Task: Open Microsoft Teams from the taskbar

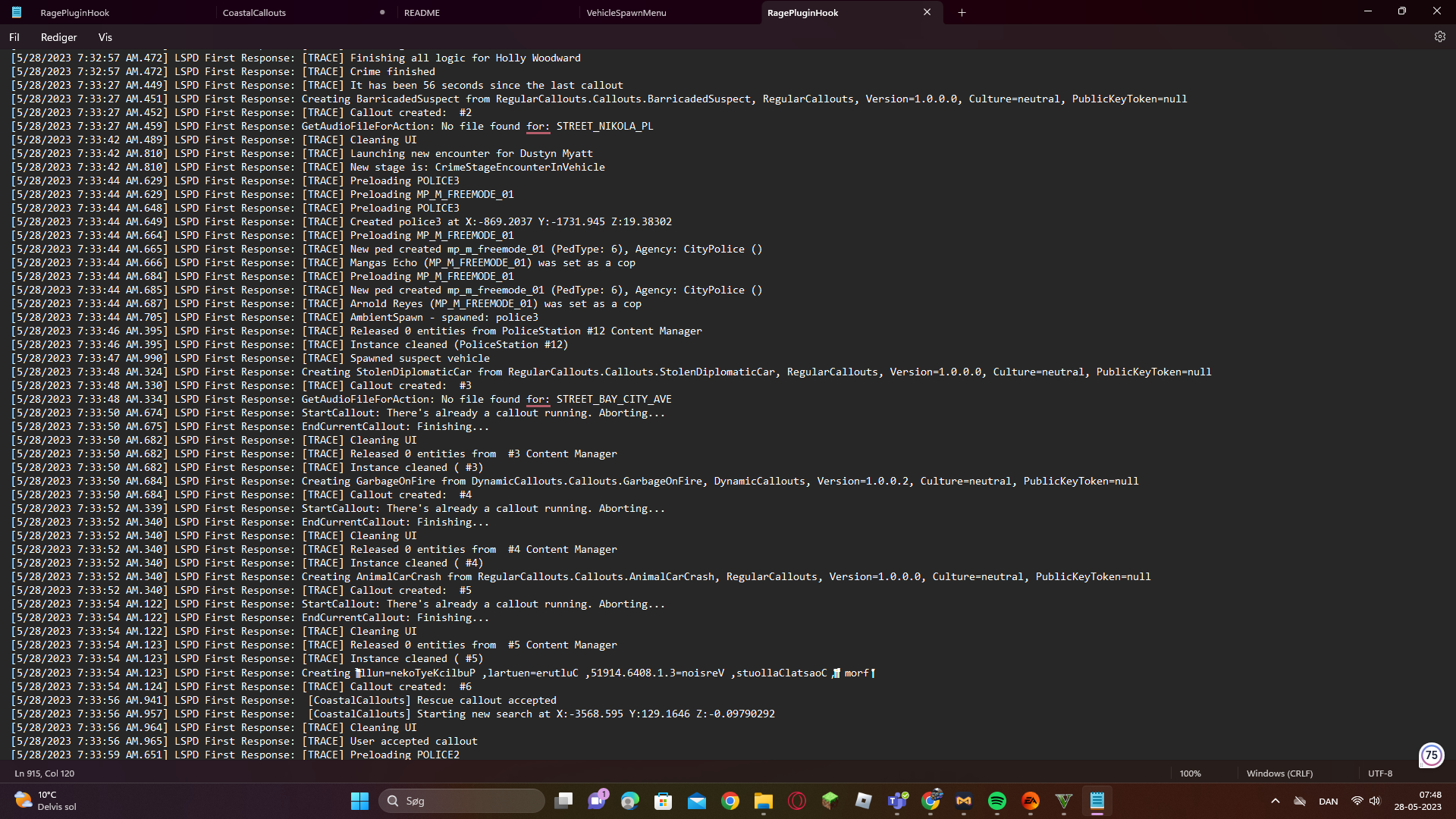Action: click(897, 801)
